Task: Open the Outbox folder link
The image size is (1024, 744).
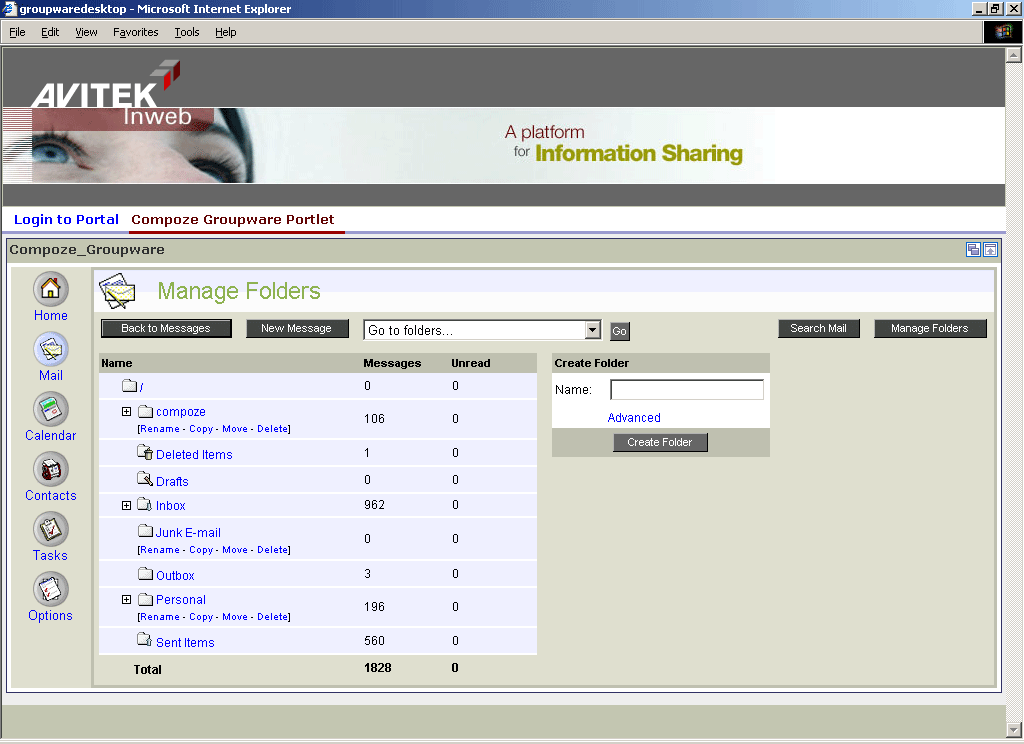Action: click(x=175, y=575)
